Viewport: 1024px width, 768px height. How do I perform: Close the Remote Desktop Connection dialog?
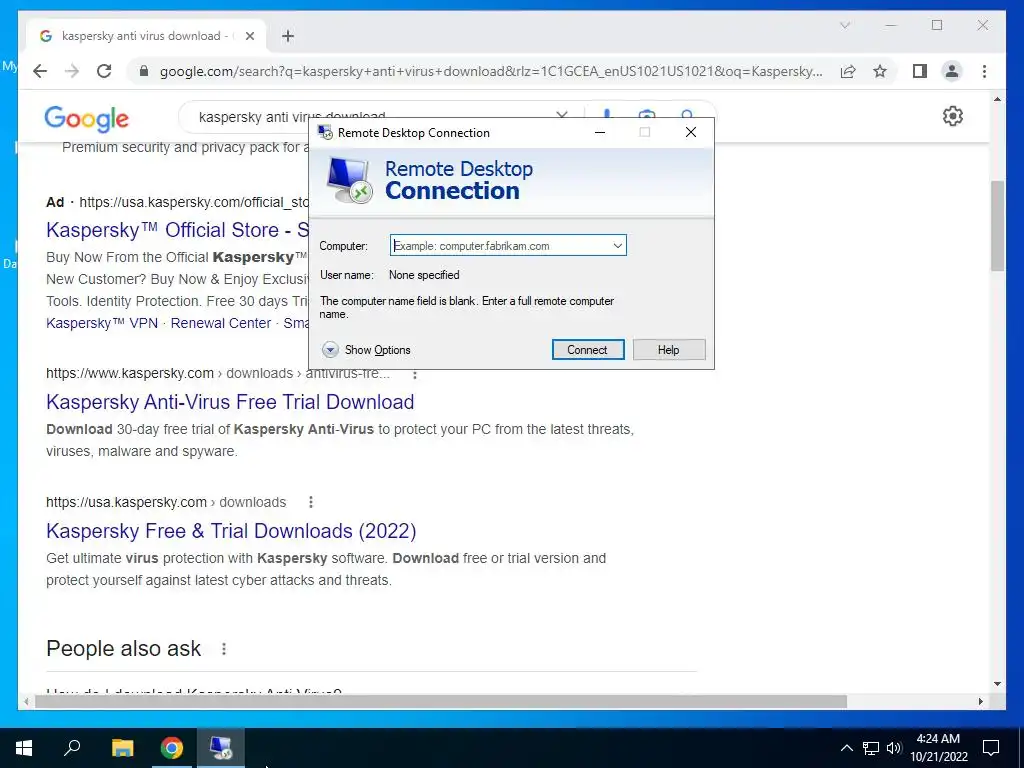point(691,133)
